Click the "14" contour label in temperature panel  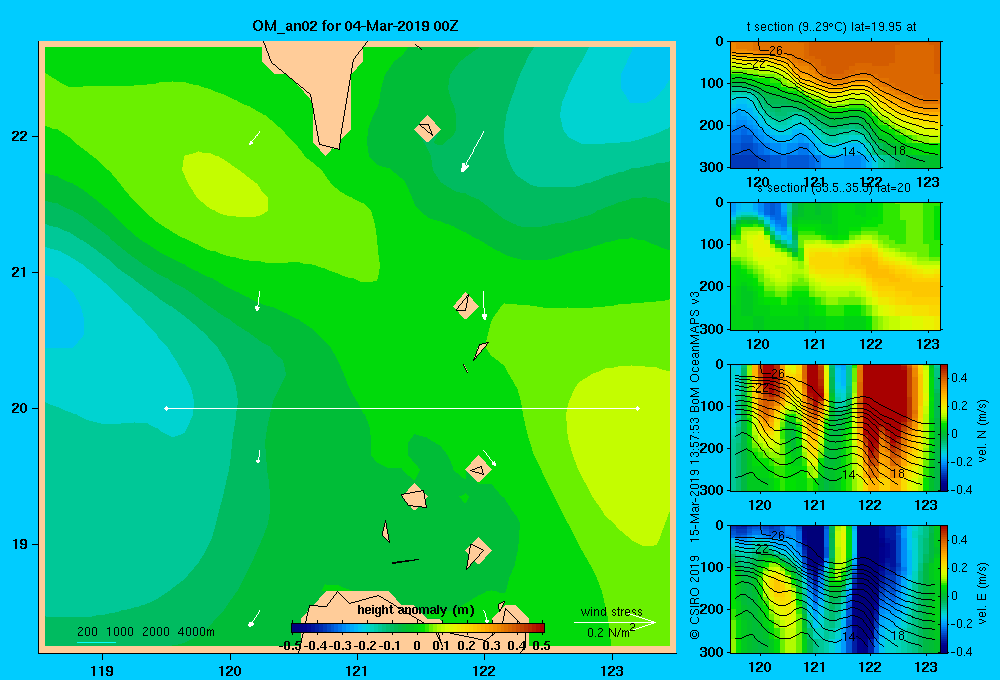click(x=848, y=151)
